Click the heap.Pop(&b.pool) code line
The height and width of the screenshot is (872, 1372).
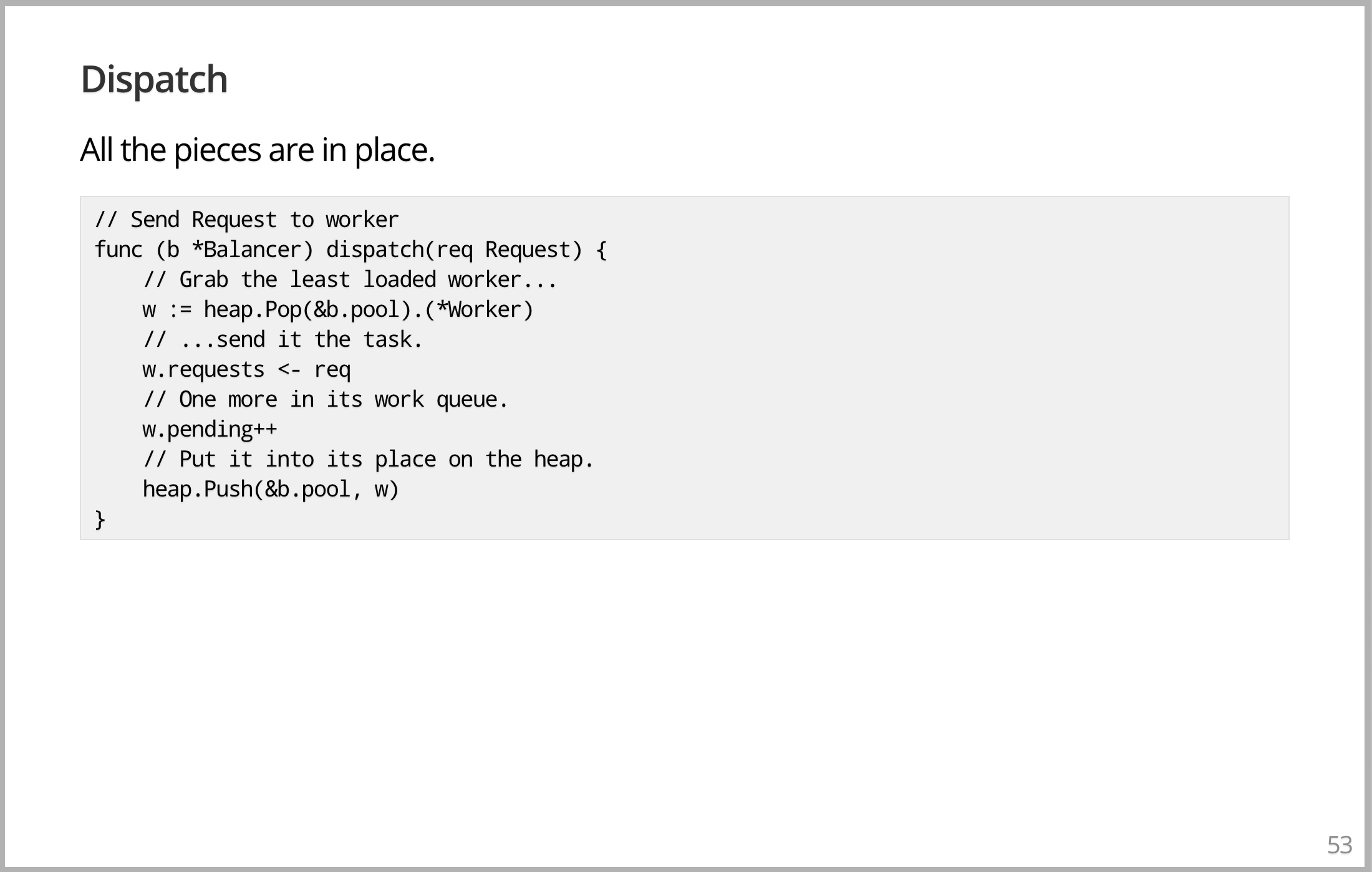(x=338, y=309)
